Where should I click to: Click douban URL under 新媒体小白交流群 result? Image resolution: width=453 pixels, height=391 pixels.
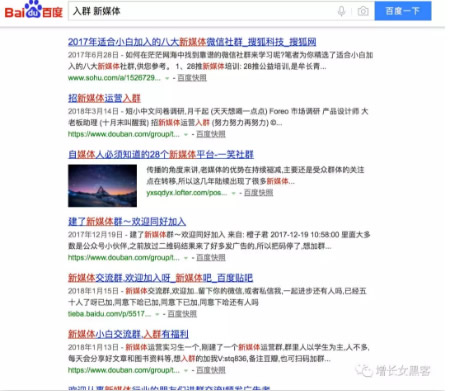(124, 370)
